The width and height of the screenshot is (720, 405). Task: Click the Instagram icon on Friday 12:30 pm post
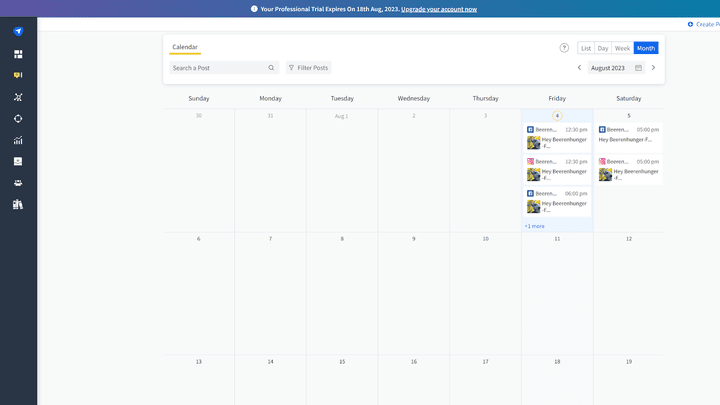pyautogui.click(x=530, y=162)
